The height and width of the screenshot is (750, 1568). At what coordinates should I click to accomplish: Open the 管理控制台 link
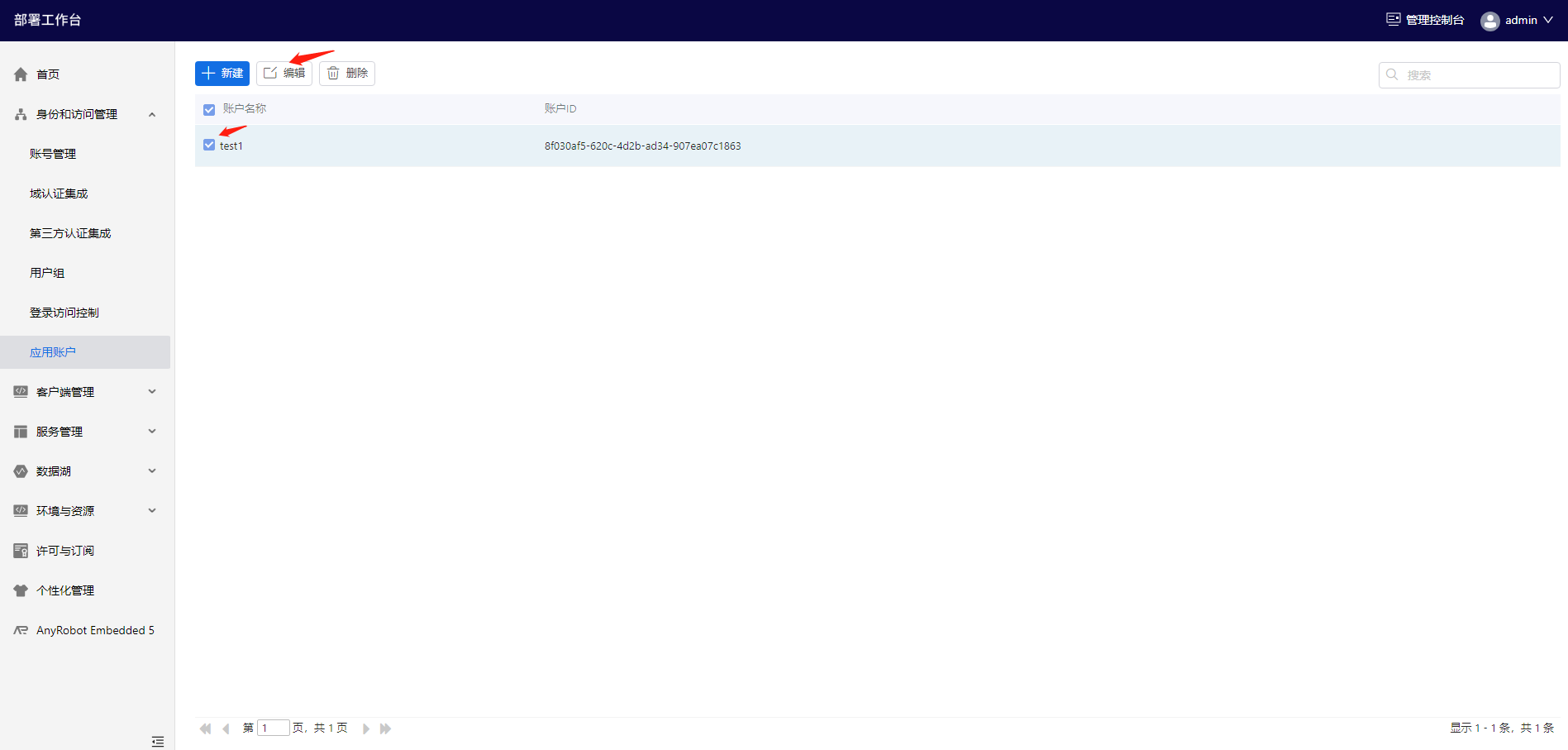[x=1435, y=20]
